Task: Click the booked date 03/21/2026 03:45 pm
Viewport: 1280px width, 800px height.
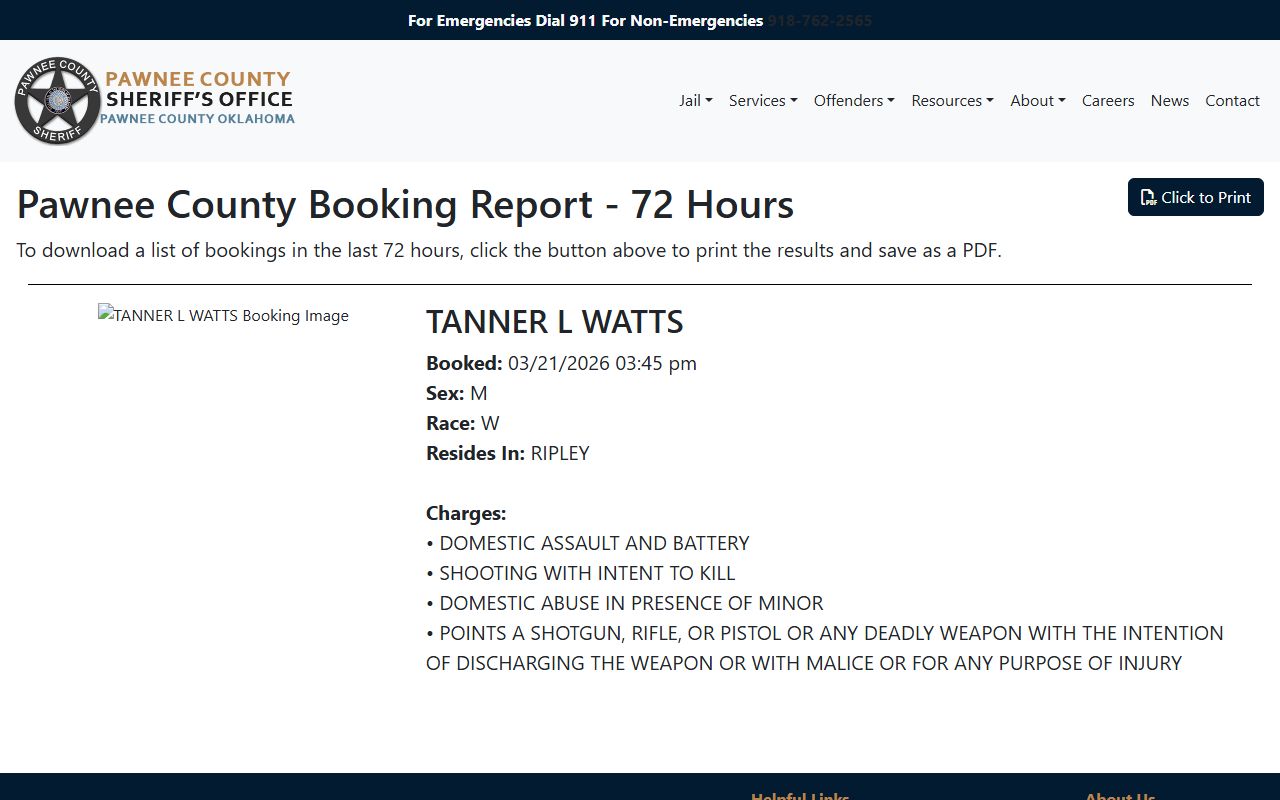Action: 602,363
